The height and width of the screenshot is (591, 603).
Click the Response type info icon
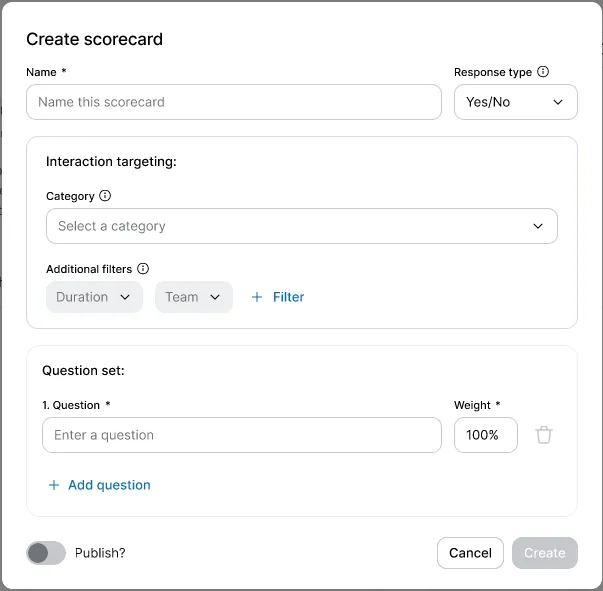click(543, 72)
